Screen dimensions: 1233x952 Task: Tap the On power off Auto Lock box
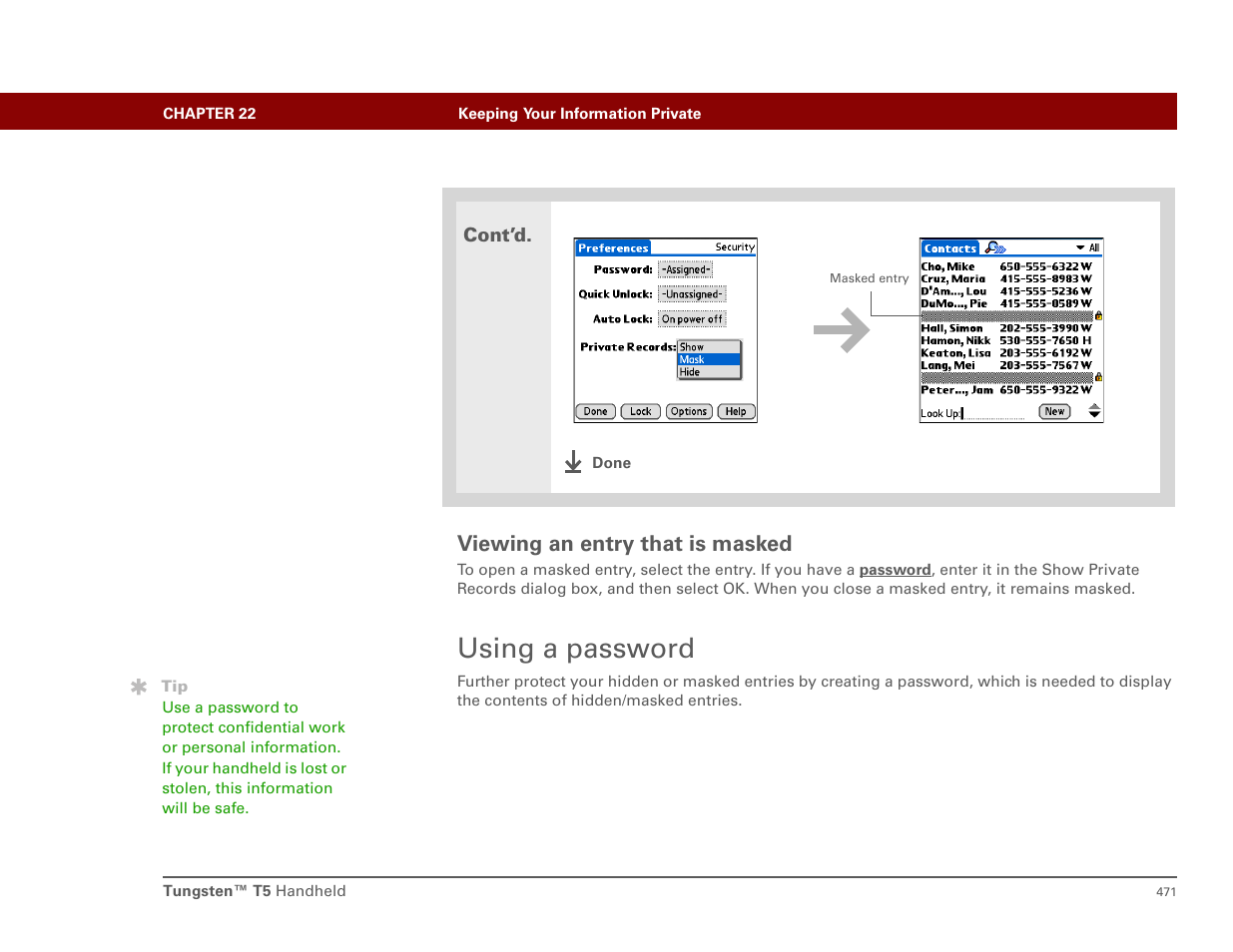[692, 320]
